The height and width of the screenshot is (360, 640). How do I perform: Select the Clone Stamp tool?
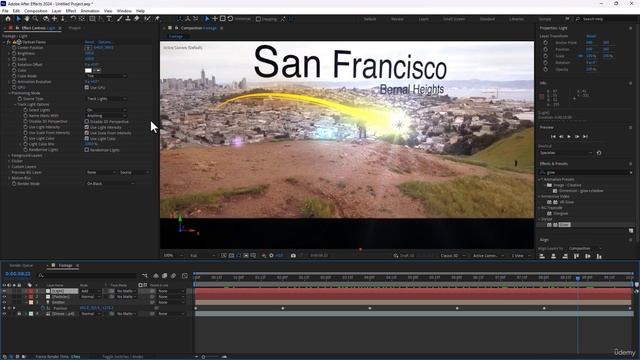[128, 19]
